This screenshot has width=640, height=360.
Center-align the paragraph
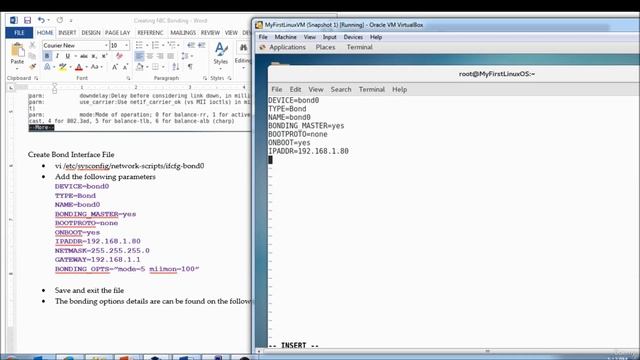(150, 56)
